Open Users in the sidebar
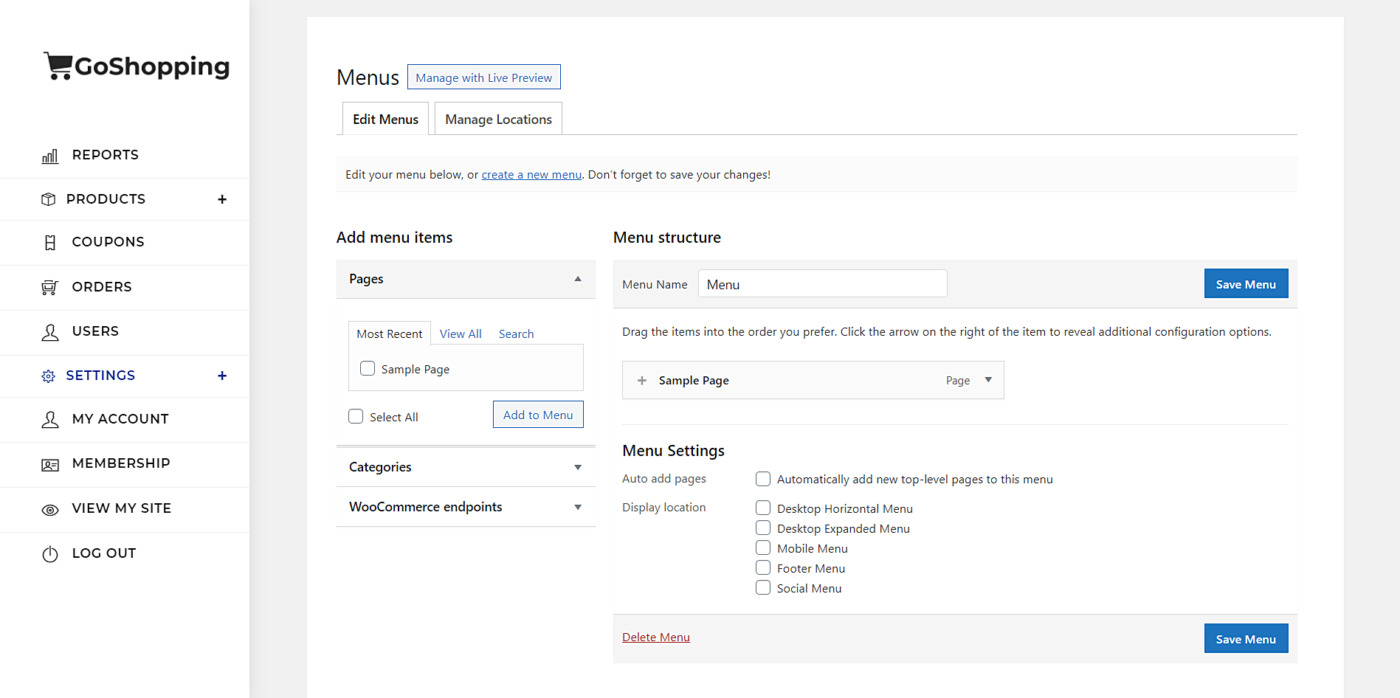The width and height of the screenshot is (1400, 698). point(95,331)
